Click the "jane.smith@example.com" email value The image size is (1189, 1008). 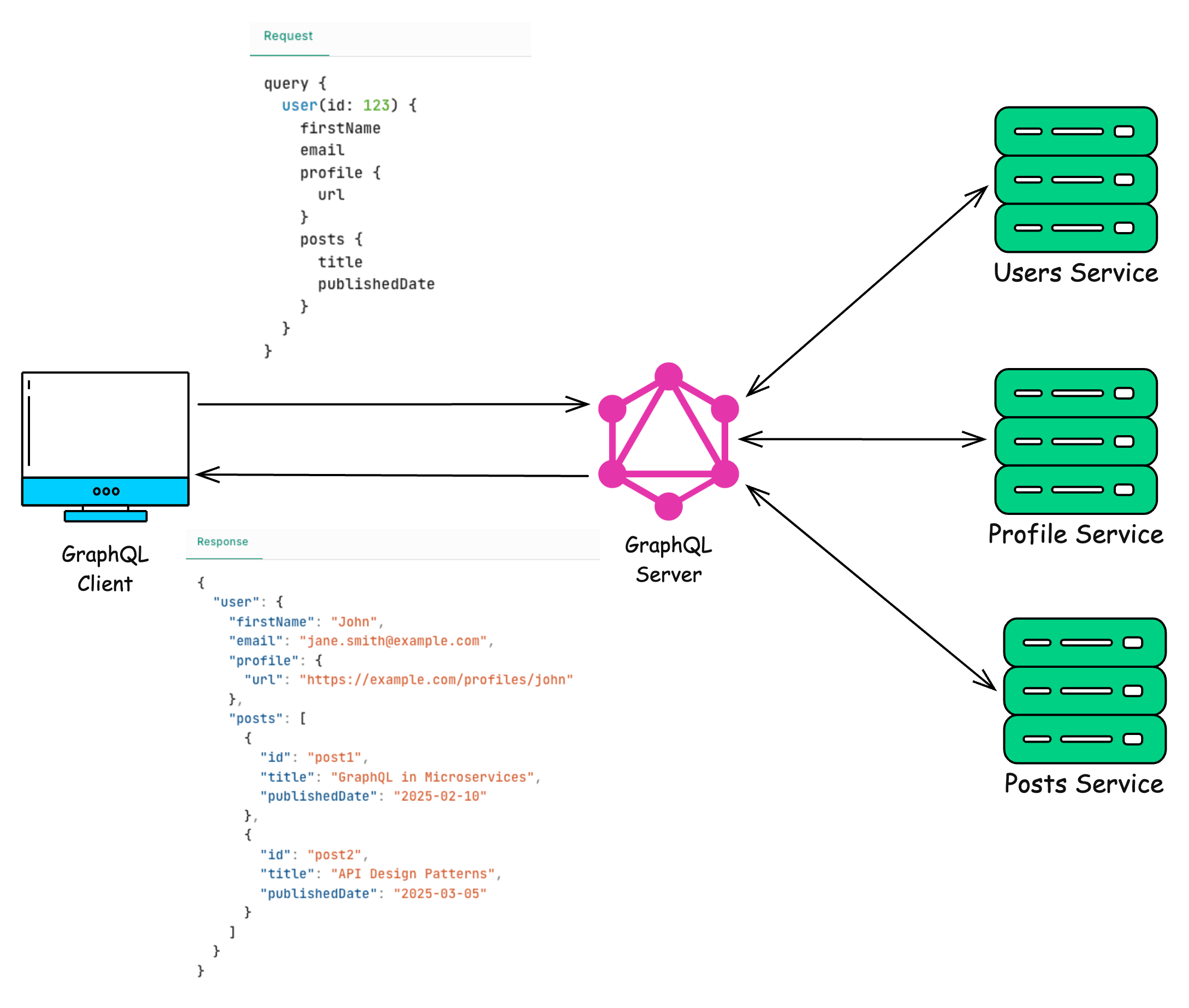(x=393, y=641)
